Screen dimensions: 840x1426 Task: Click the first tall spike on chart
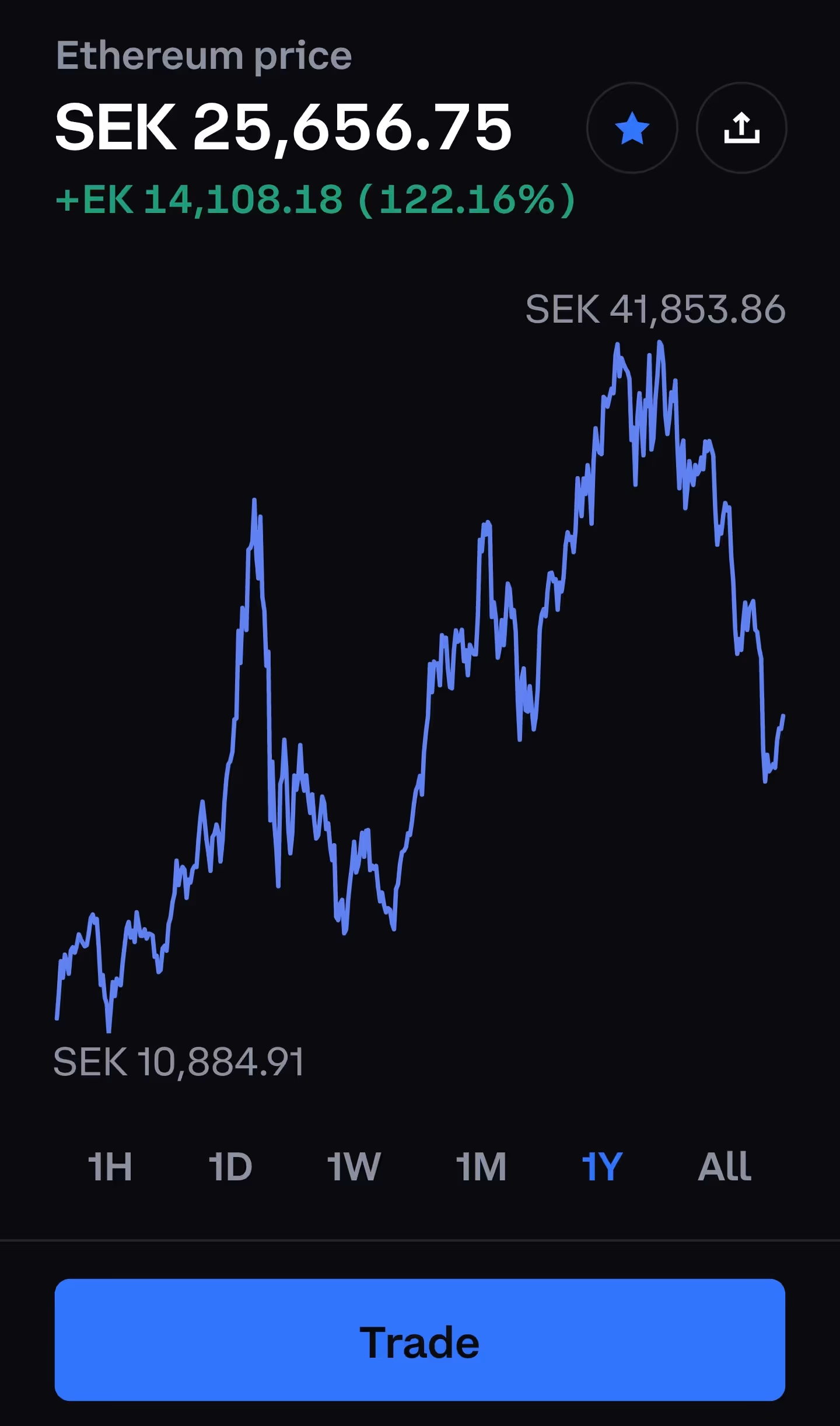pos(254,501)
